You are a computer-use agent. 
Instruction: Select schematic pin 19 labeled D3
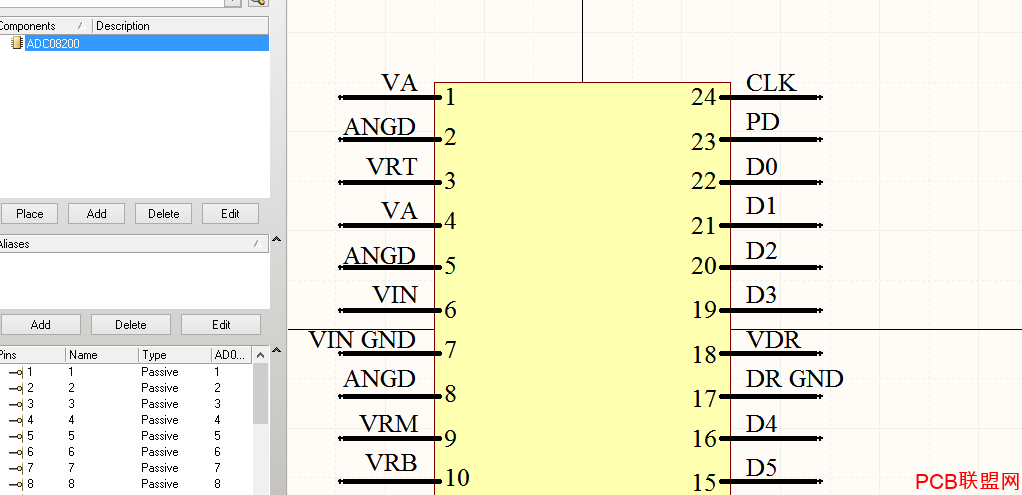pyautogui.click(x=771, y=310)
